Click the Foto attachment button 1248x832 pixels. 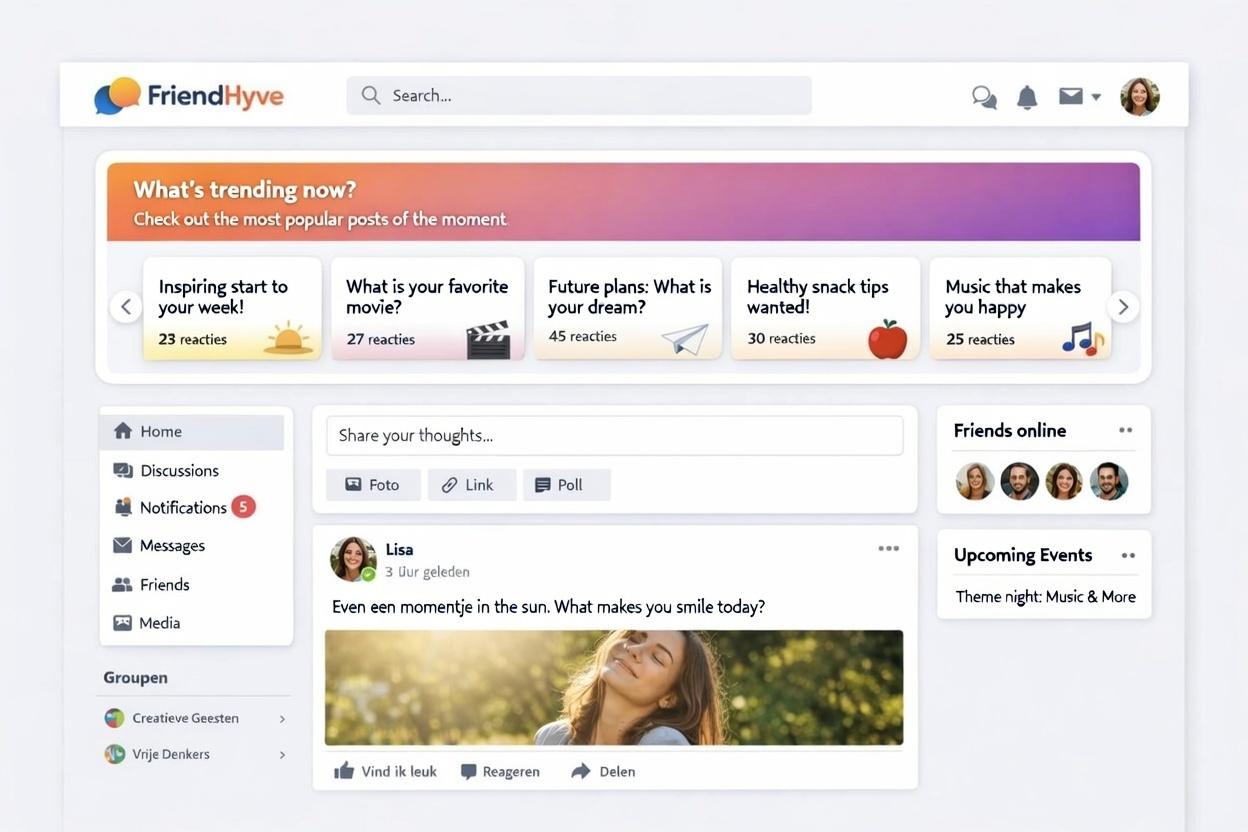point(372,485)
